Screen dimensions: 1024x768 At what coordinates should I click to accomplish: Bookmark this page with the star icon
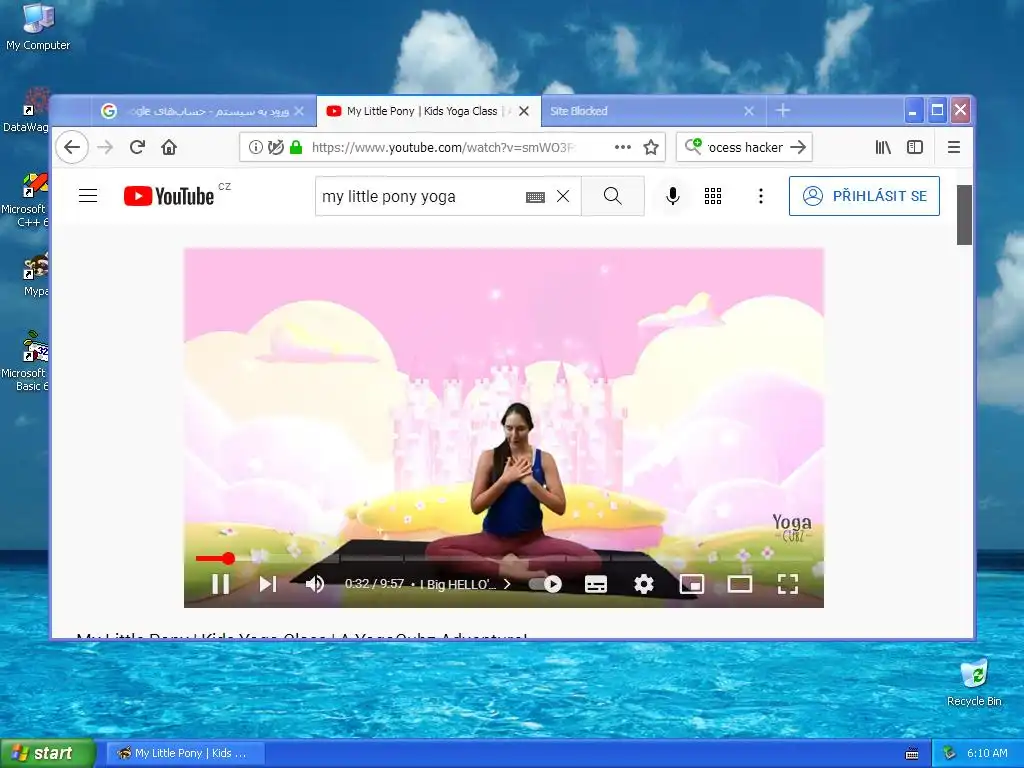tap(651, 147)
